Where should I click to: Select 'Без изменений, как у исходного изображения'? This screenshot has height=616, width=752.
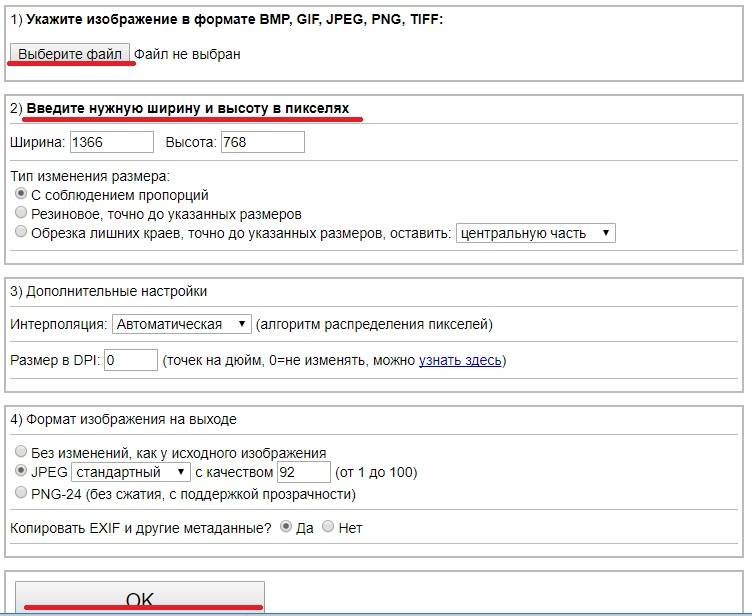[21, 452]
